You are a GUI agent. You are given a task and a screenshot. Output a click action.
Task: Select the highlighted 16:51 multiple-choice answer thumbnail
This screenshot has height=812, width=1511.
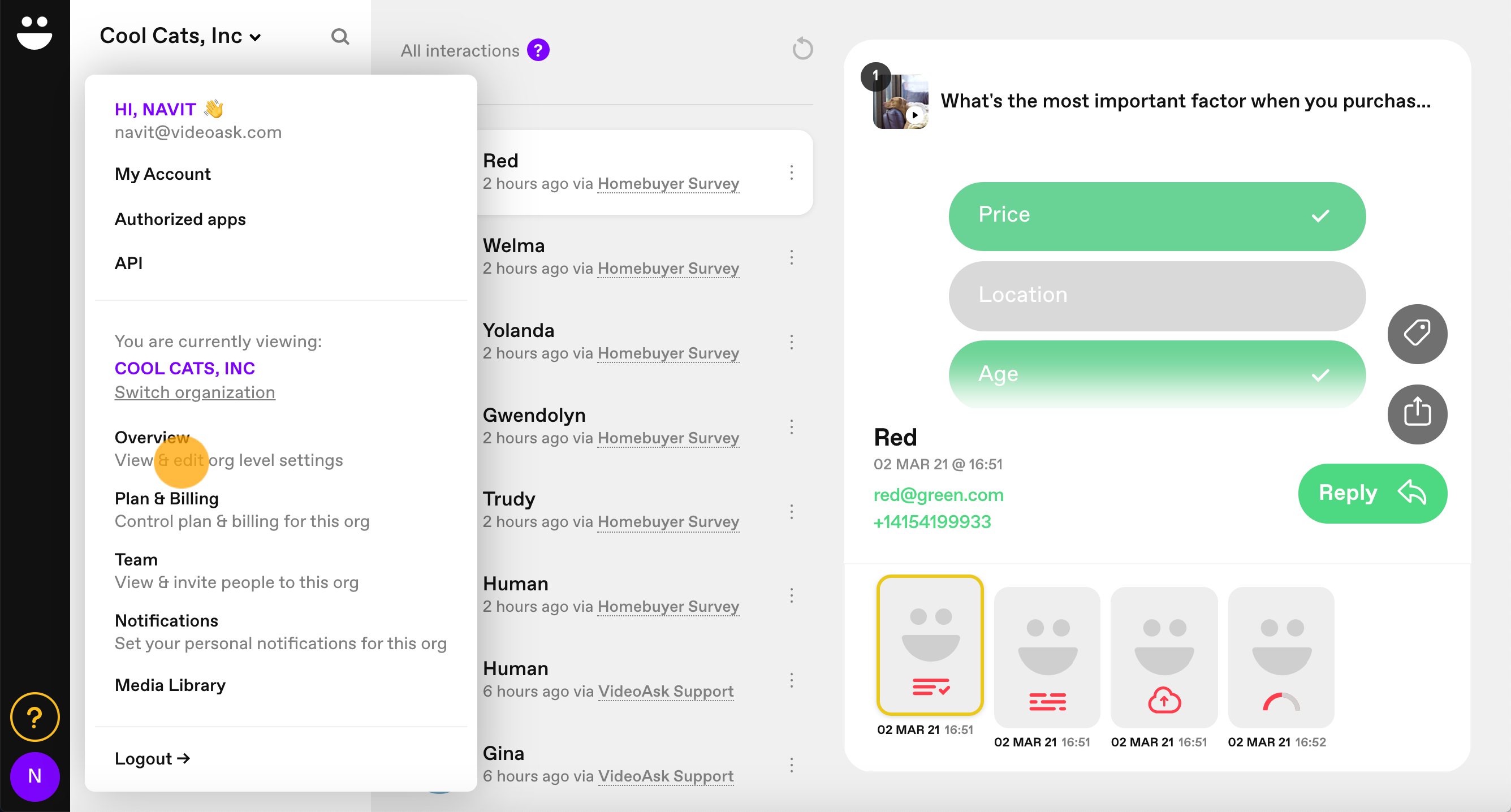click(x=930, y=645)
